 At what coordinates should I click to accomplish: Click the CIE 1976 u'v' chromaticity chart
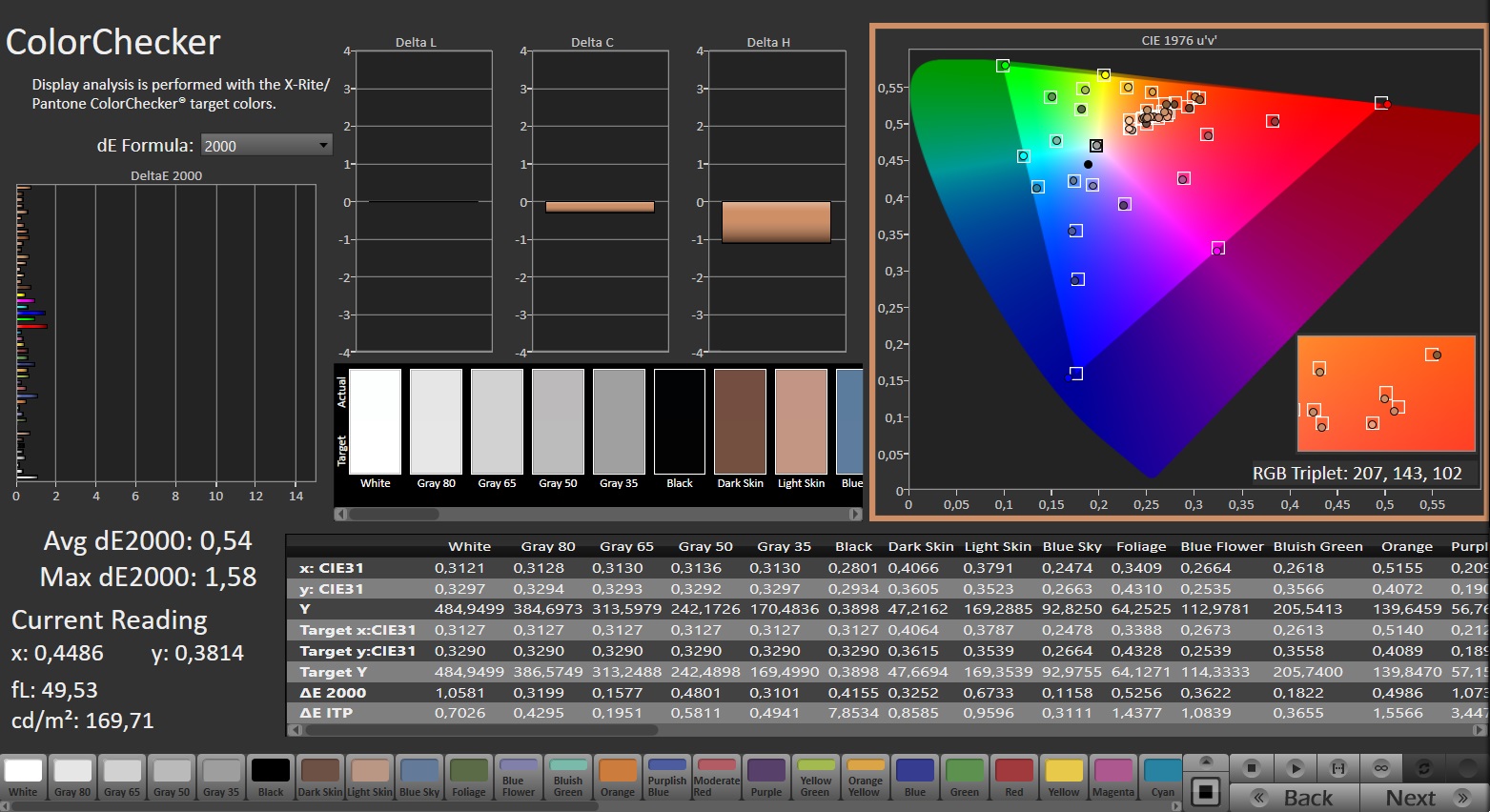point(1178,272)
